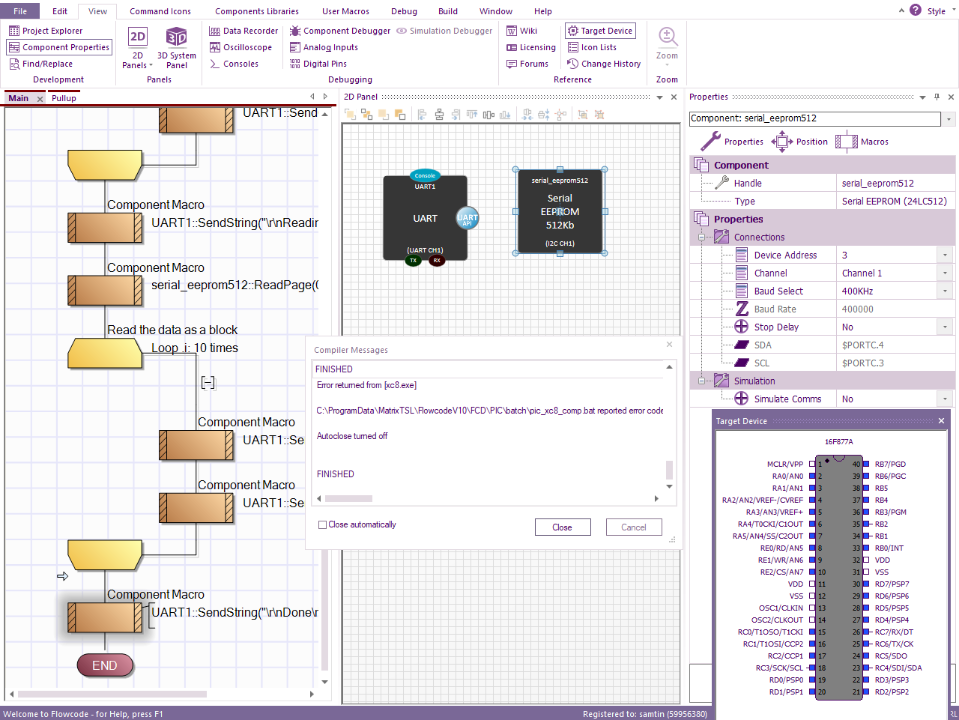Close the Target Device panel

tap(941, 421)
